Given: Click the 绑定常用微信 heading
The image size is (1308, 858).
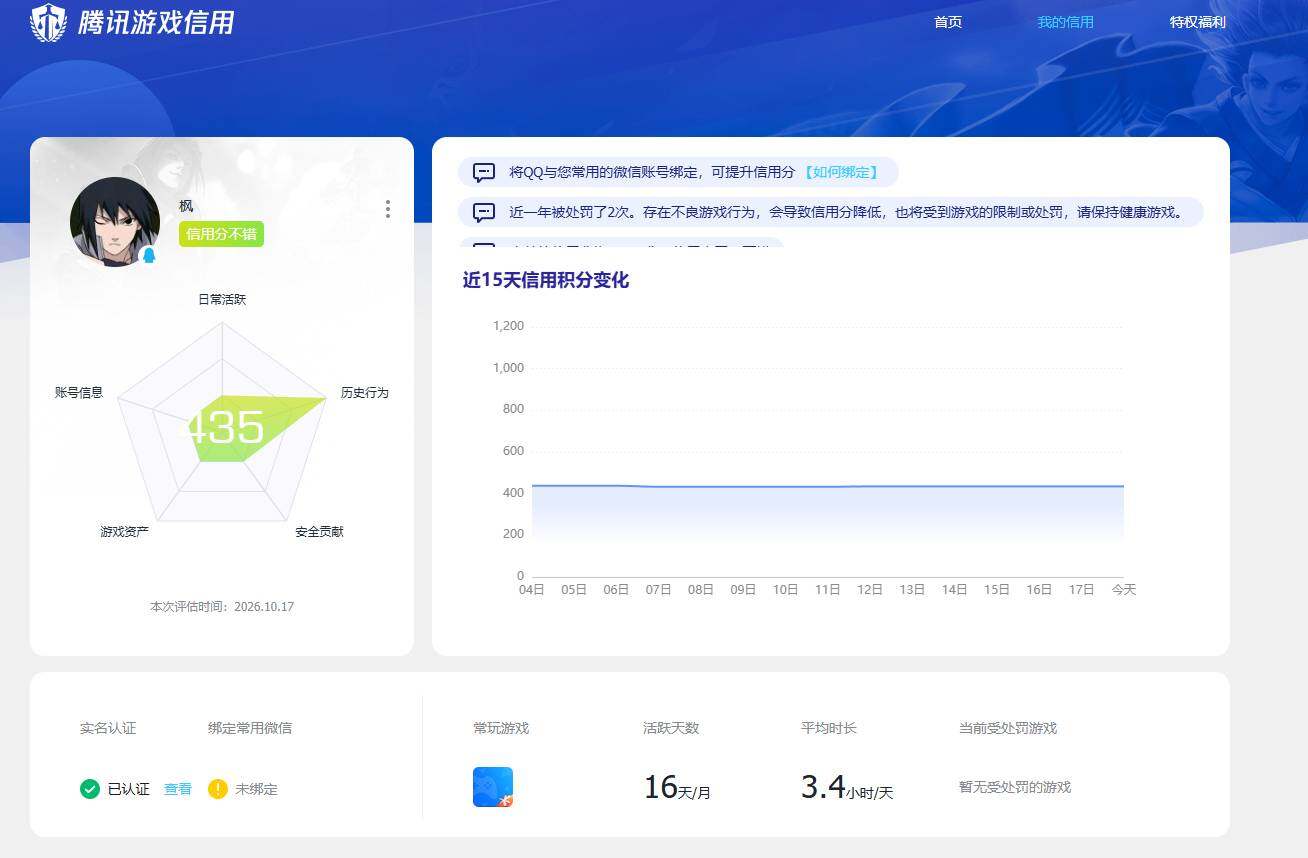Looking at the screenshot, I should 250,728.
